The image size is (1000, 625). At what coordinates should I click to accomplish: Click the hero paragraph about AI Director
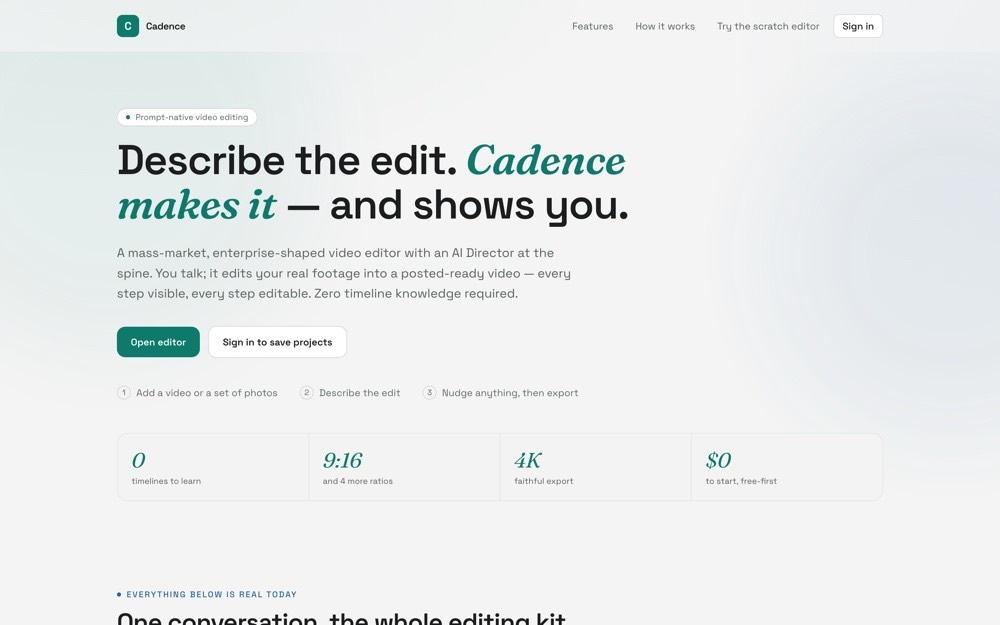pos(344,273)
